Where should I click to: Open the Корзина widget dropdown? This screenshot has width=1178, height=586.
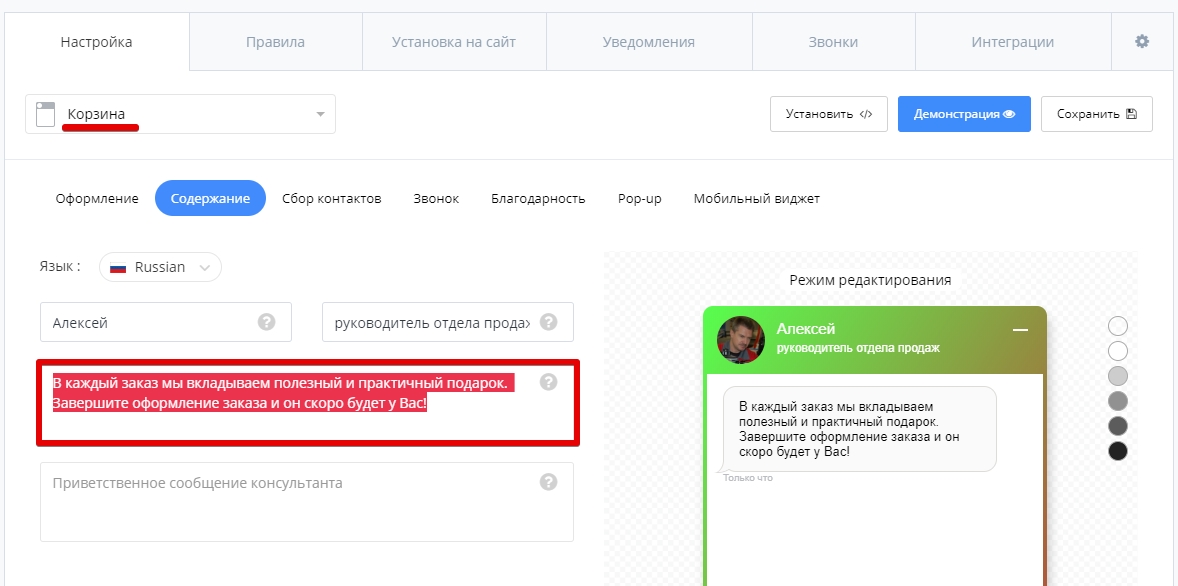pos(180,114)
